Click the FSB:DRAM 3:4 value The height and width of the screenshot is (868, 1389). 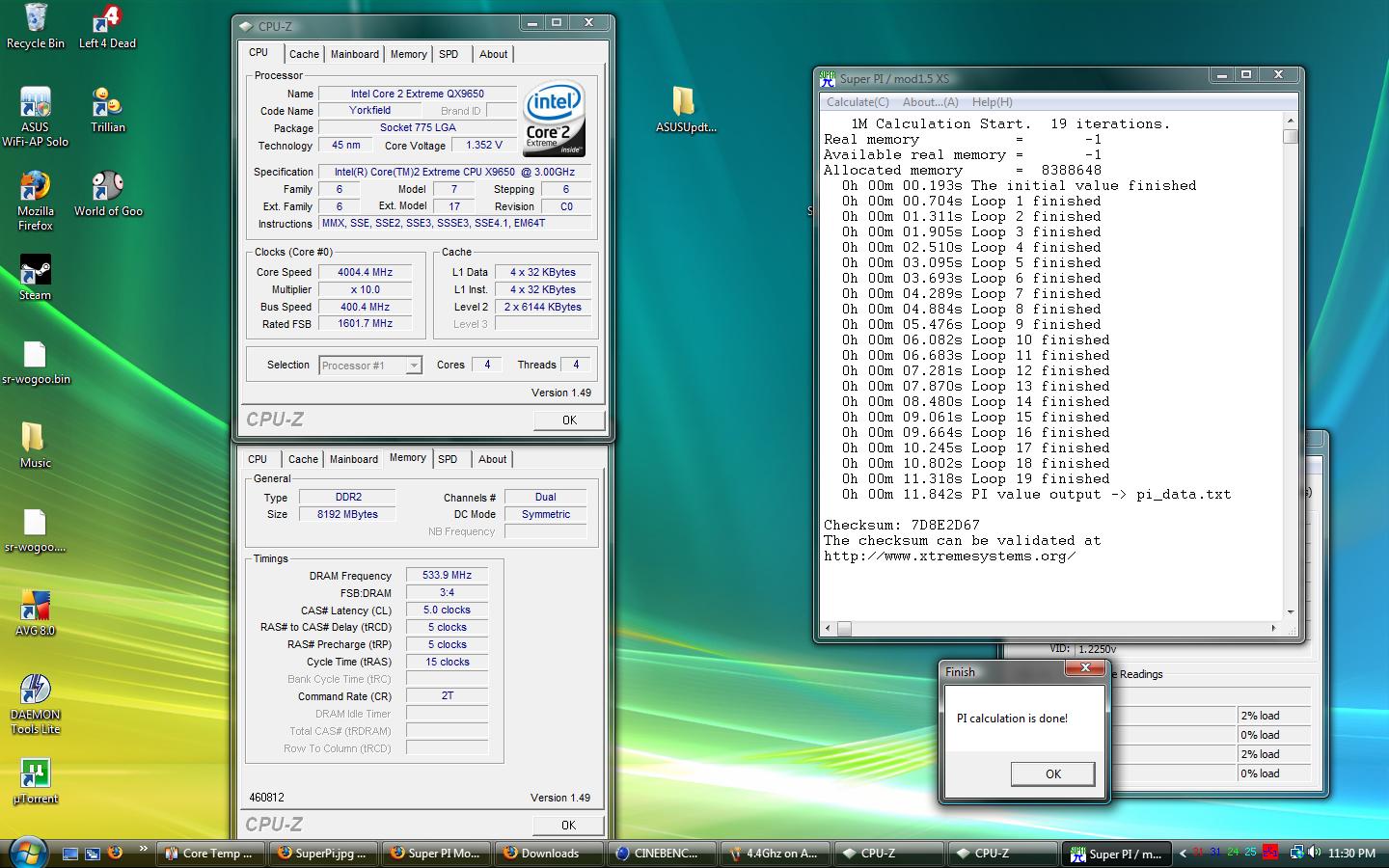coord(447,593)
